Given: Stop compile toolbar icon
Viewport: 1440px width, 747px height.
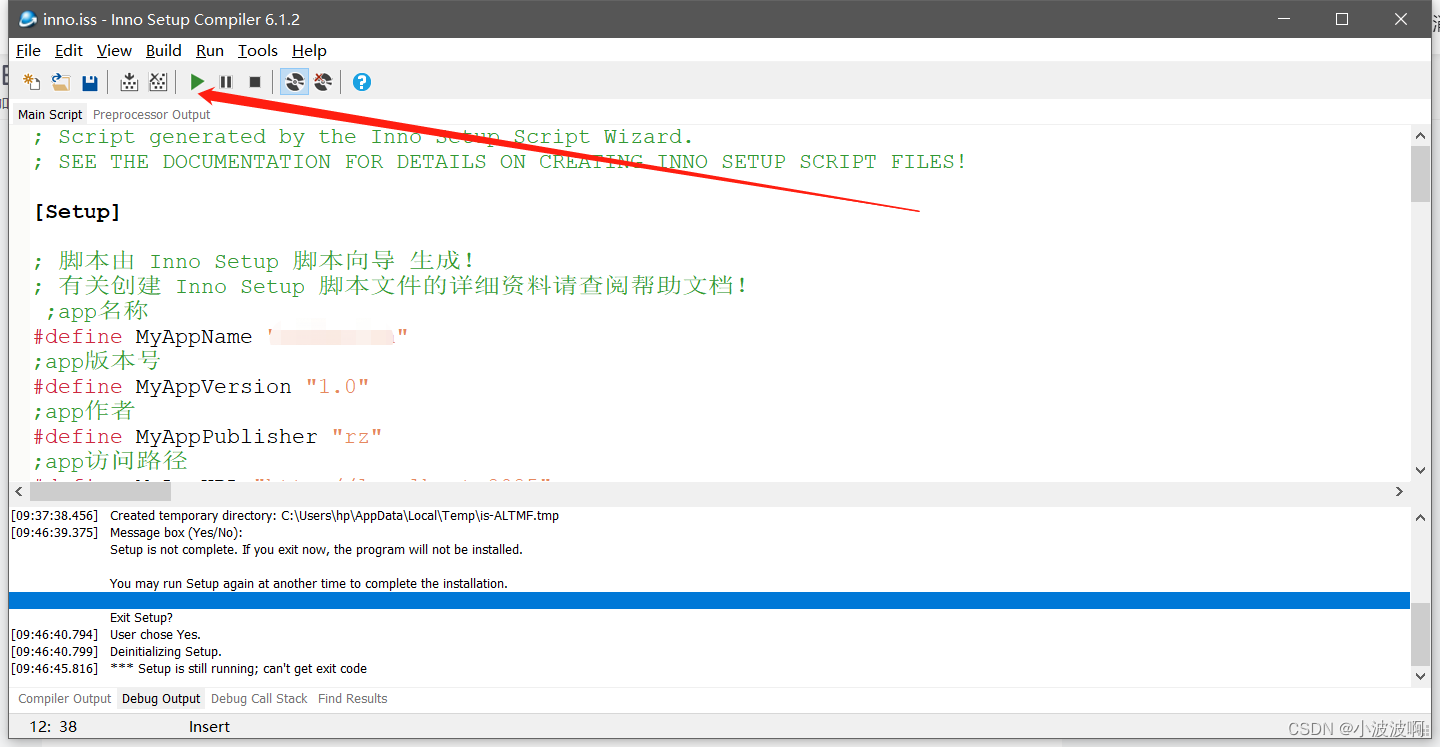Looking at the screenshot, I should [x=158, y=82].
